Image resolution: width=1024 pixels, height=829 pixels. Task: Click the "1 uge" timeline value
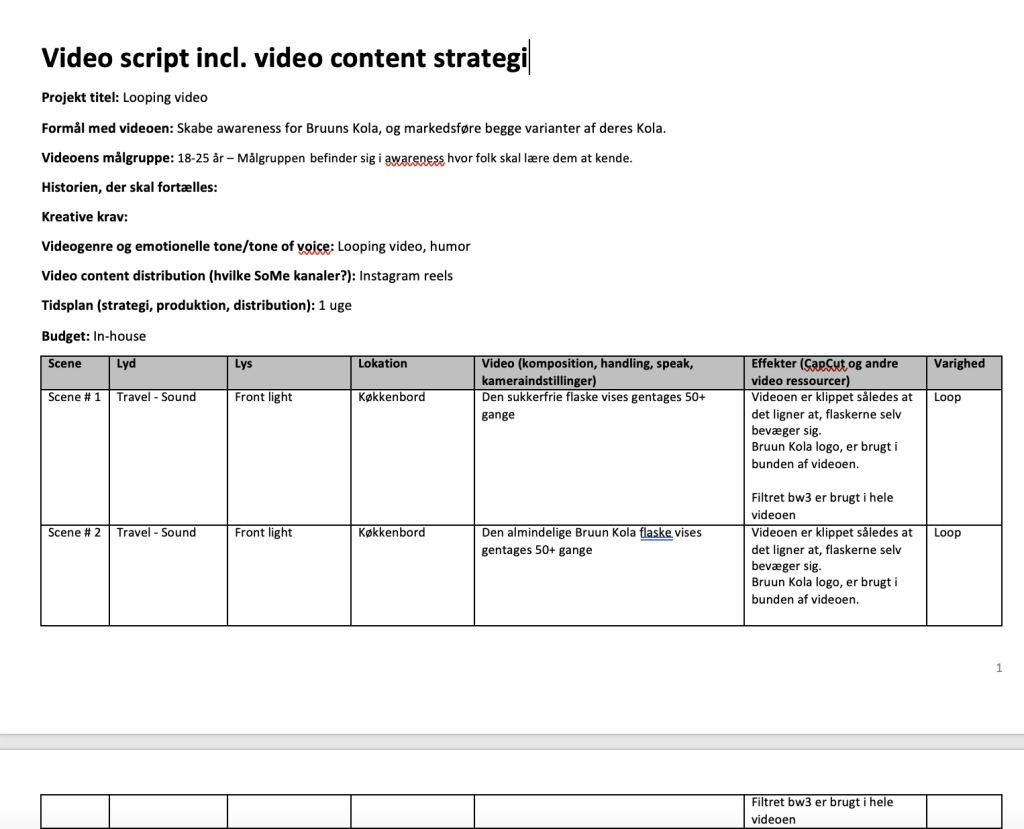(335, 305)
